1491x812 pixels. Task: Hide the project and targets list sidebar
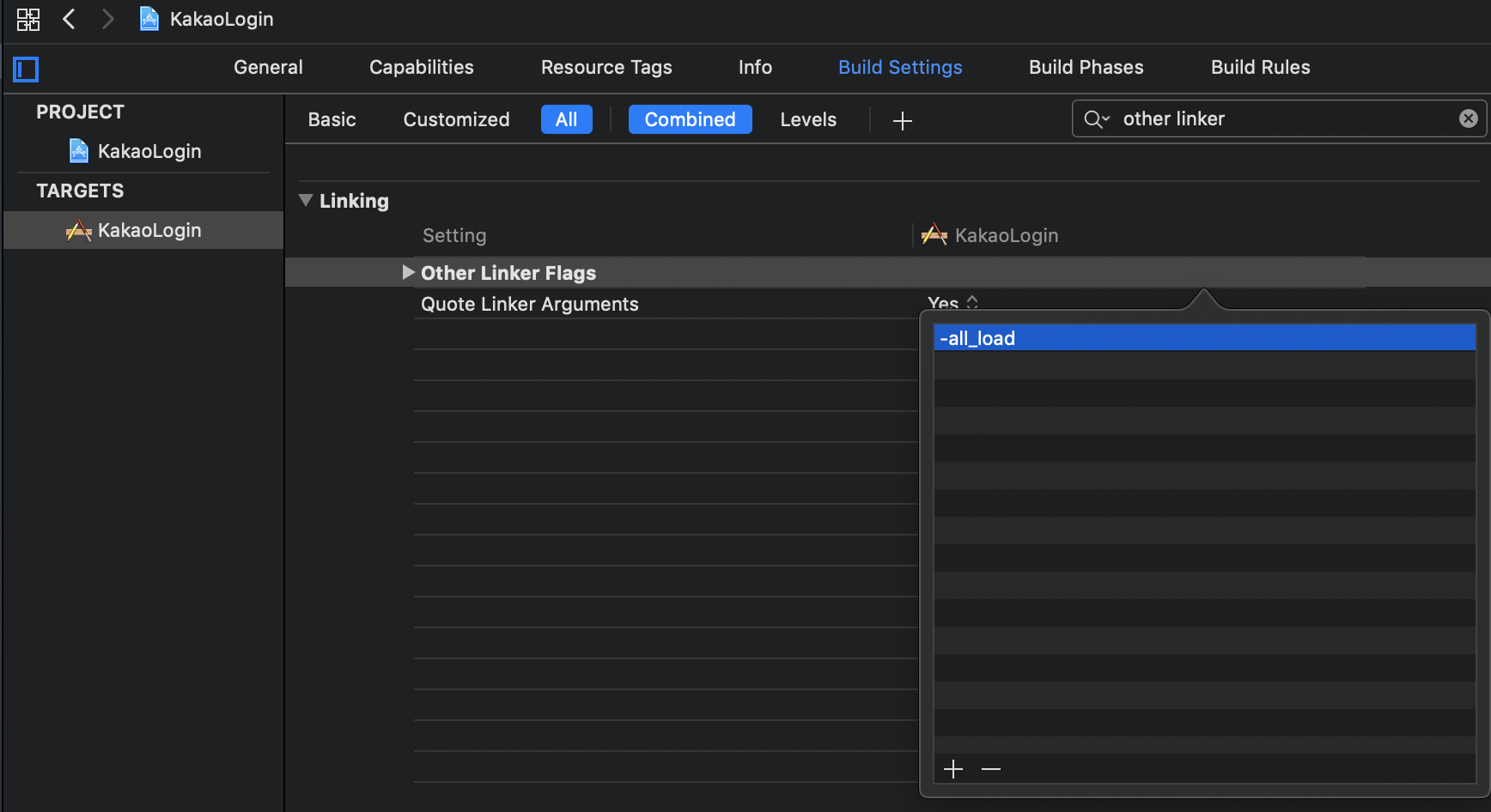[x=26, y=69]
